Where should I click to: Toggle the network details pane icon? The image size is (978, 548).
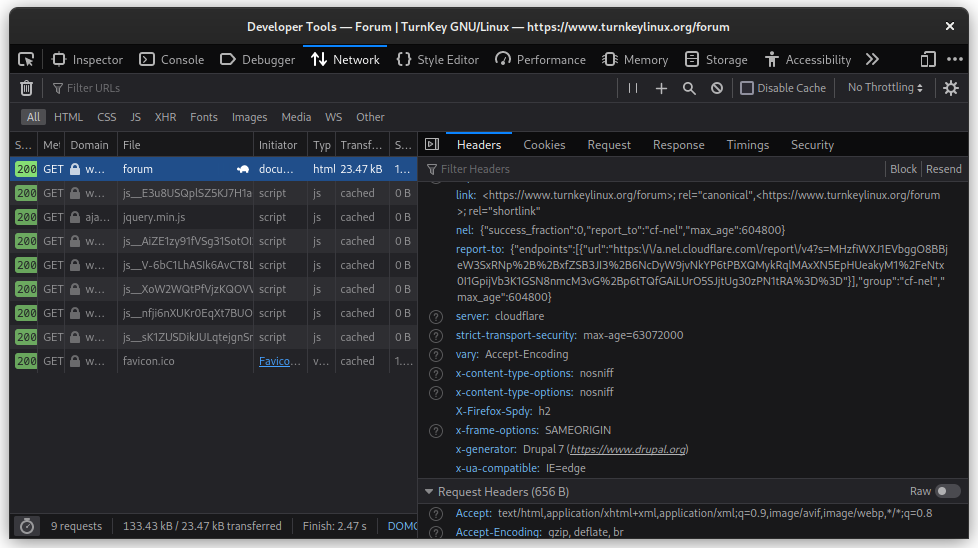[432, 145]
